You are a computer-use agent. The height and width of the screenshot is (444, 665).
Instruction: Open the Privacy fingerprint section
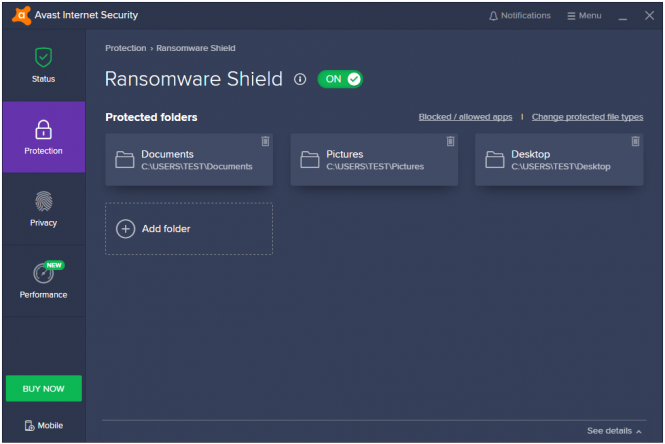(43, 209)
